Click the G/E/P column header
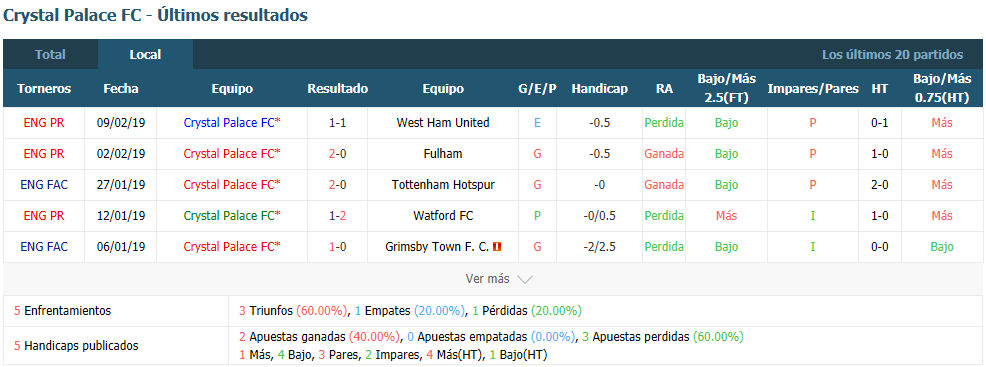This screenshot has height=367, width=986. click(x=537, y=89)
